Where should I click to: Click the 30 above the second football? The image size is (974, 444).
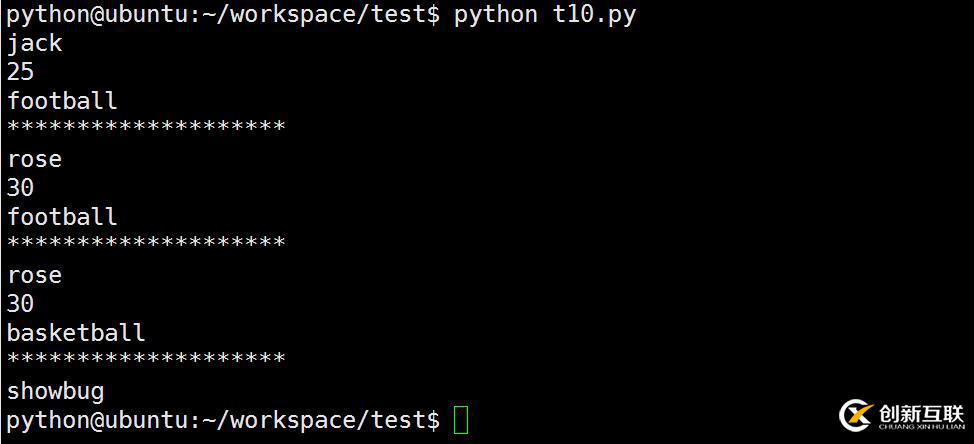[x=21, y=188]
